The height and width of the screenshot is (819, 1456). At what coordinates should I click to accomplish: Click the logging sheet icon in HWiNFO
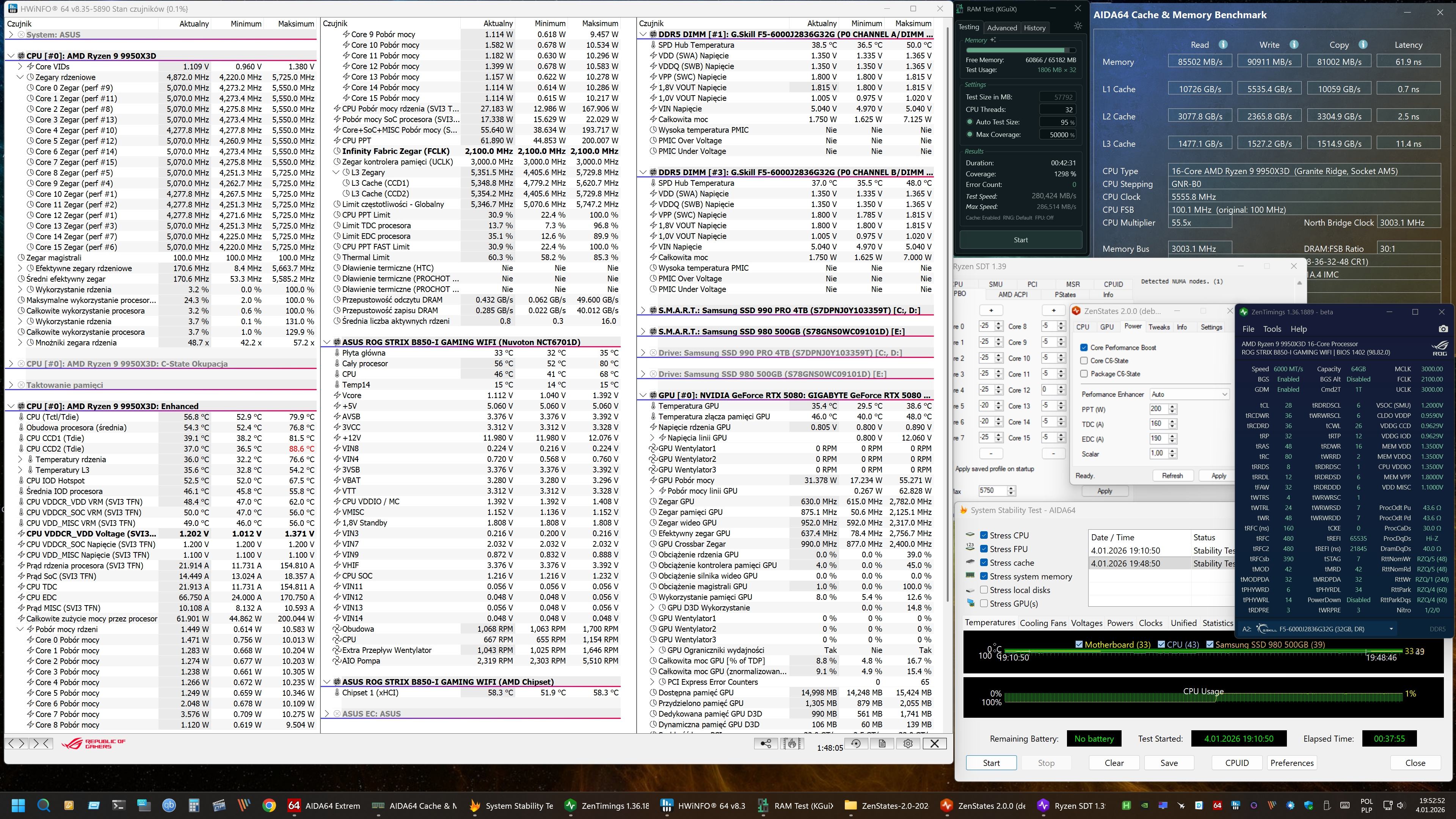[882, 744]
